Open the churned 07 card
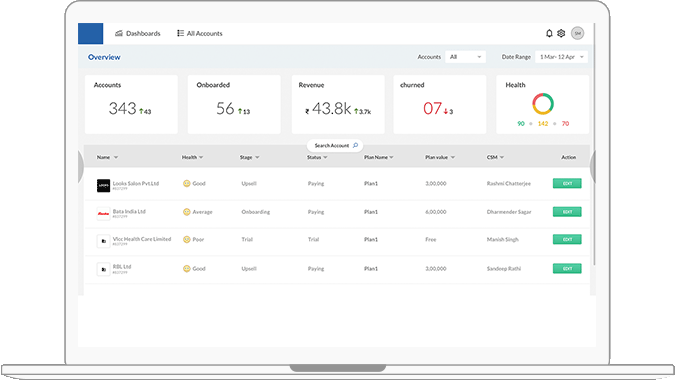675x380 pixels. pyautogui.click(x=440, y=104)
